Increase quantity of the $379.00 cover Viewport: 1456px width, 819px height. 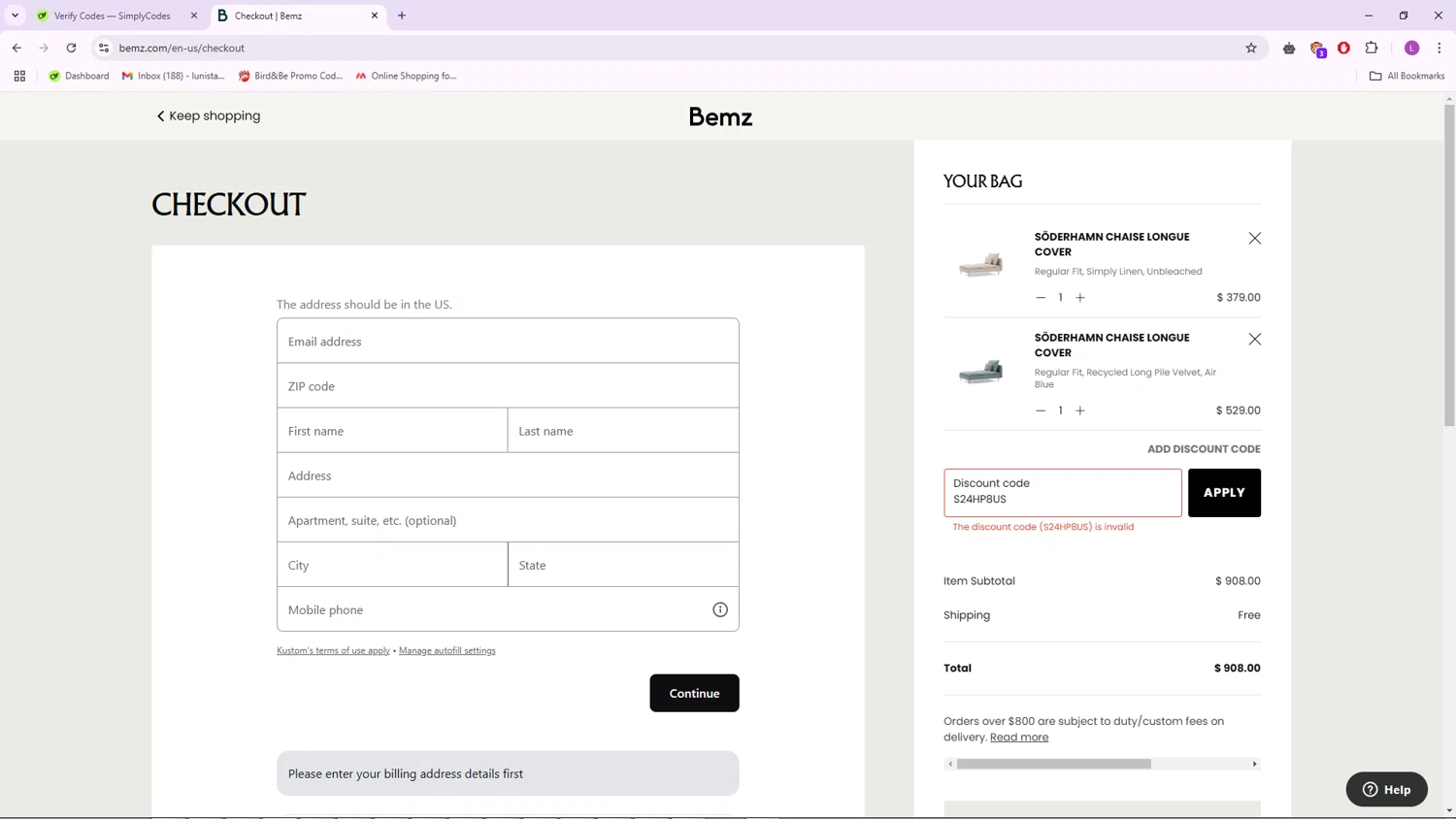[x=1080, y=298]
